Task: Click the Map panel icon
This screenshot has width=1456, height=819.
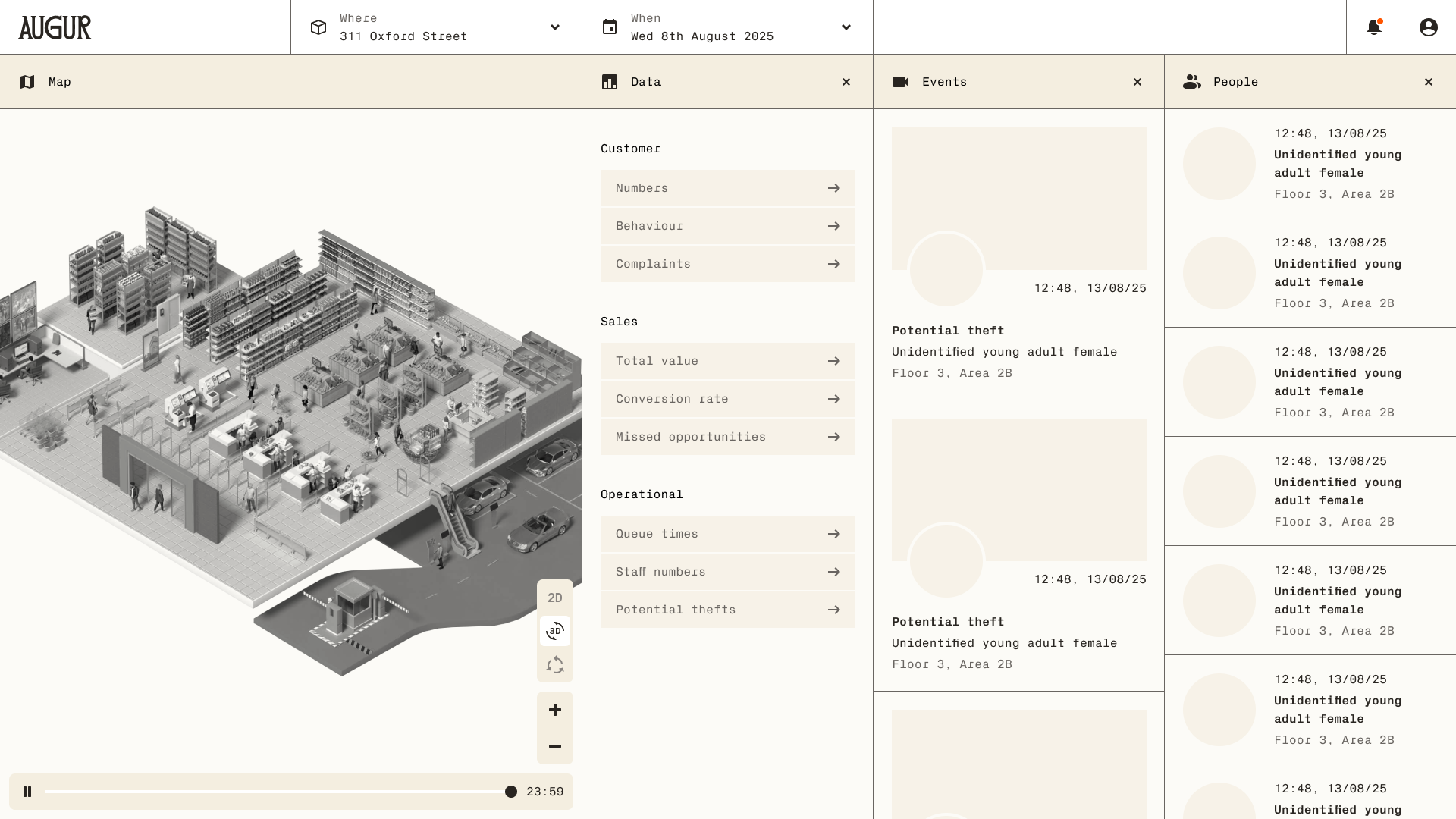Action: tap(27, 82)
